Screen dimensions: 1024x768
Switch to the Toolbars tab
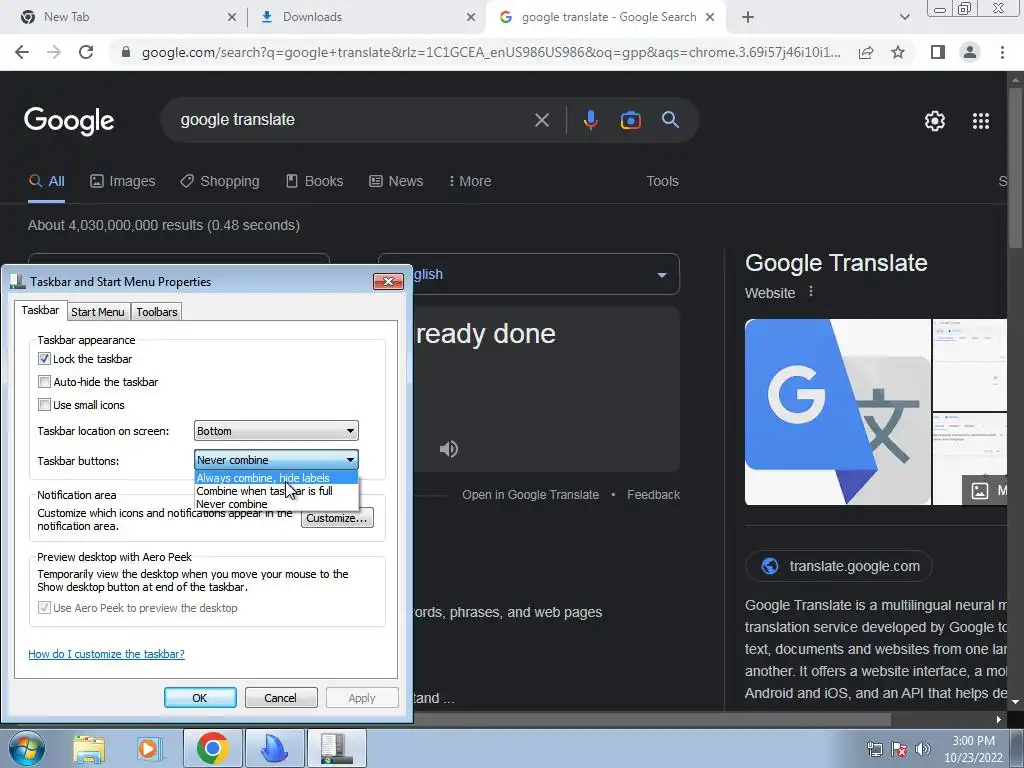[x=157, y=312]
